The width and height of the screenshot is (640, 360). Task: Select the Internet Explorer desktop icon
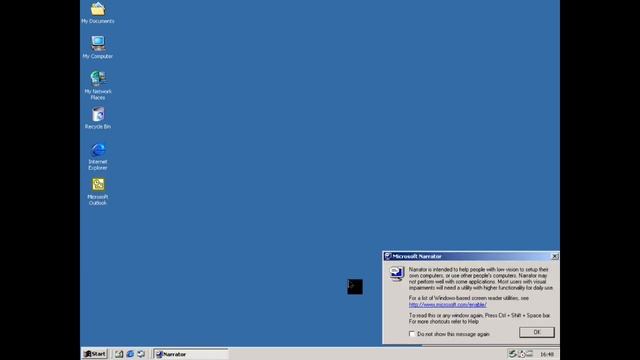(x=98, y=156)
